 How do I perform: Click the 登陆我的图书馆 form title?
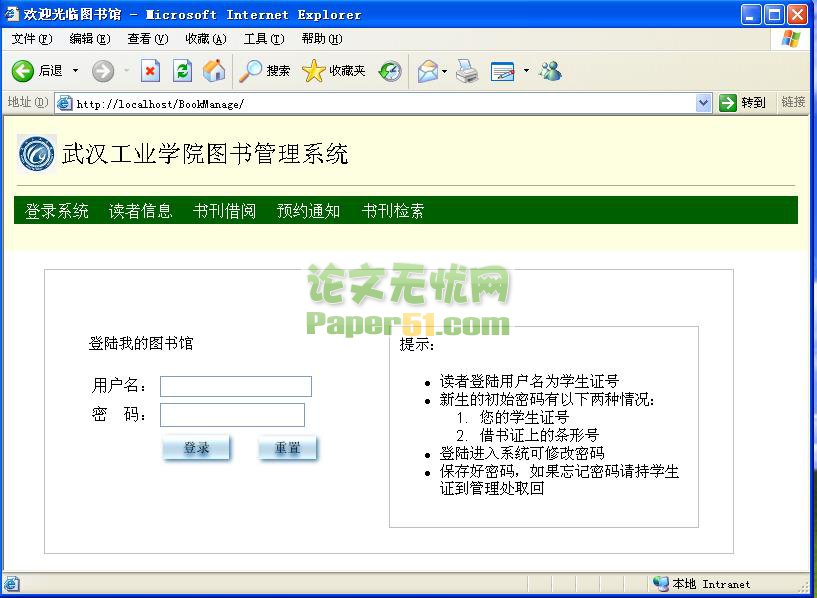[x=141, y=343]
